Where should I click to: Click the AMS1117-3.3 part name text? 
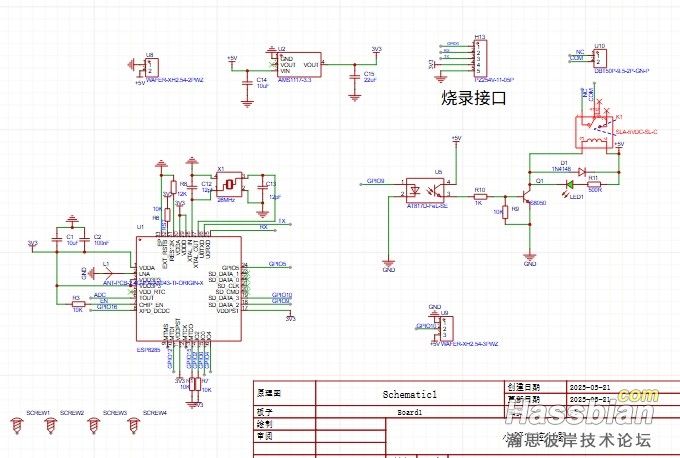(294, 80)
